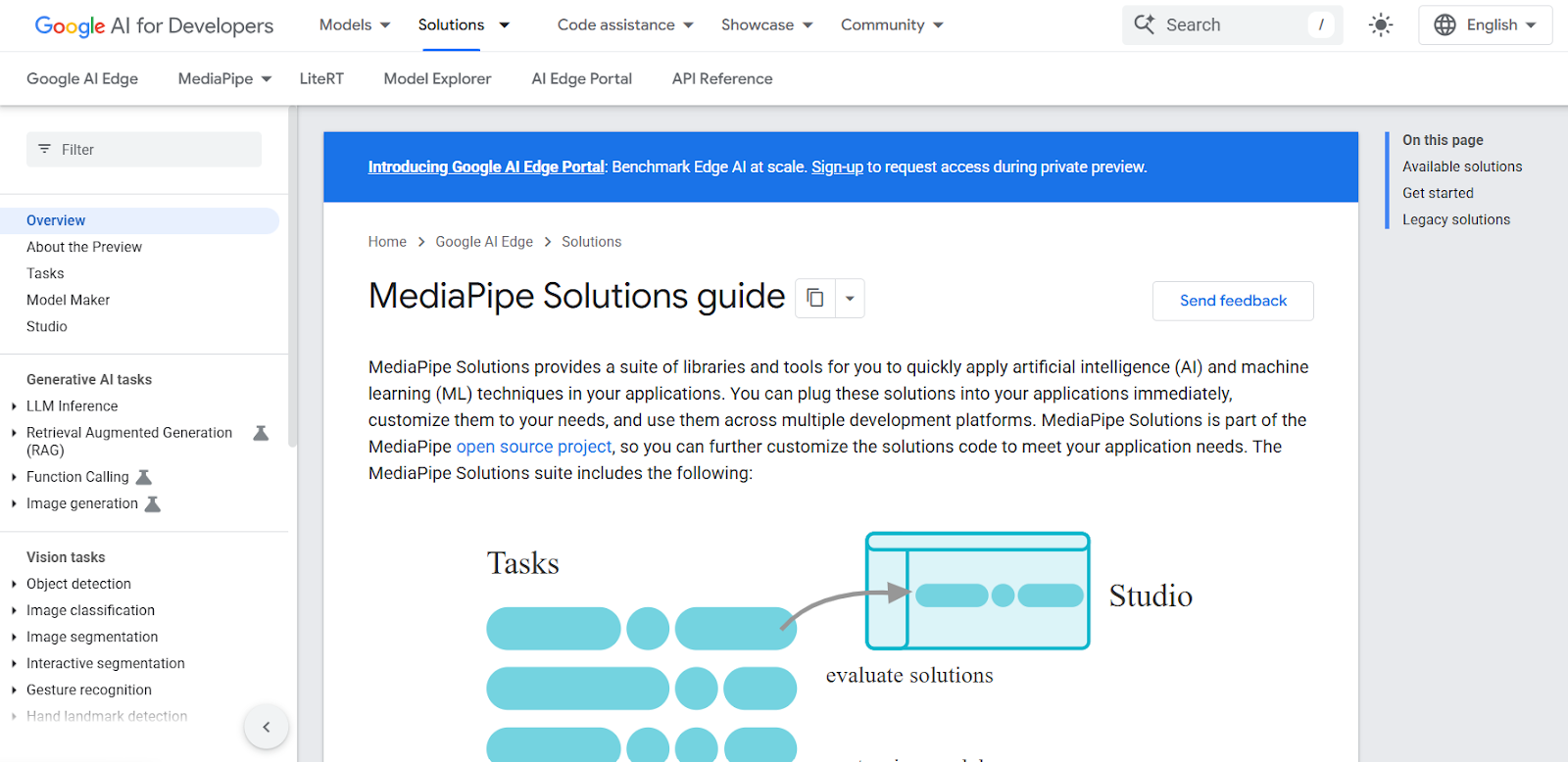
Task: Click the copy page icon beside title
Action: pyautogui.click(x=815, y=298)
